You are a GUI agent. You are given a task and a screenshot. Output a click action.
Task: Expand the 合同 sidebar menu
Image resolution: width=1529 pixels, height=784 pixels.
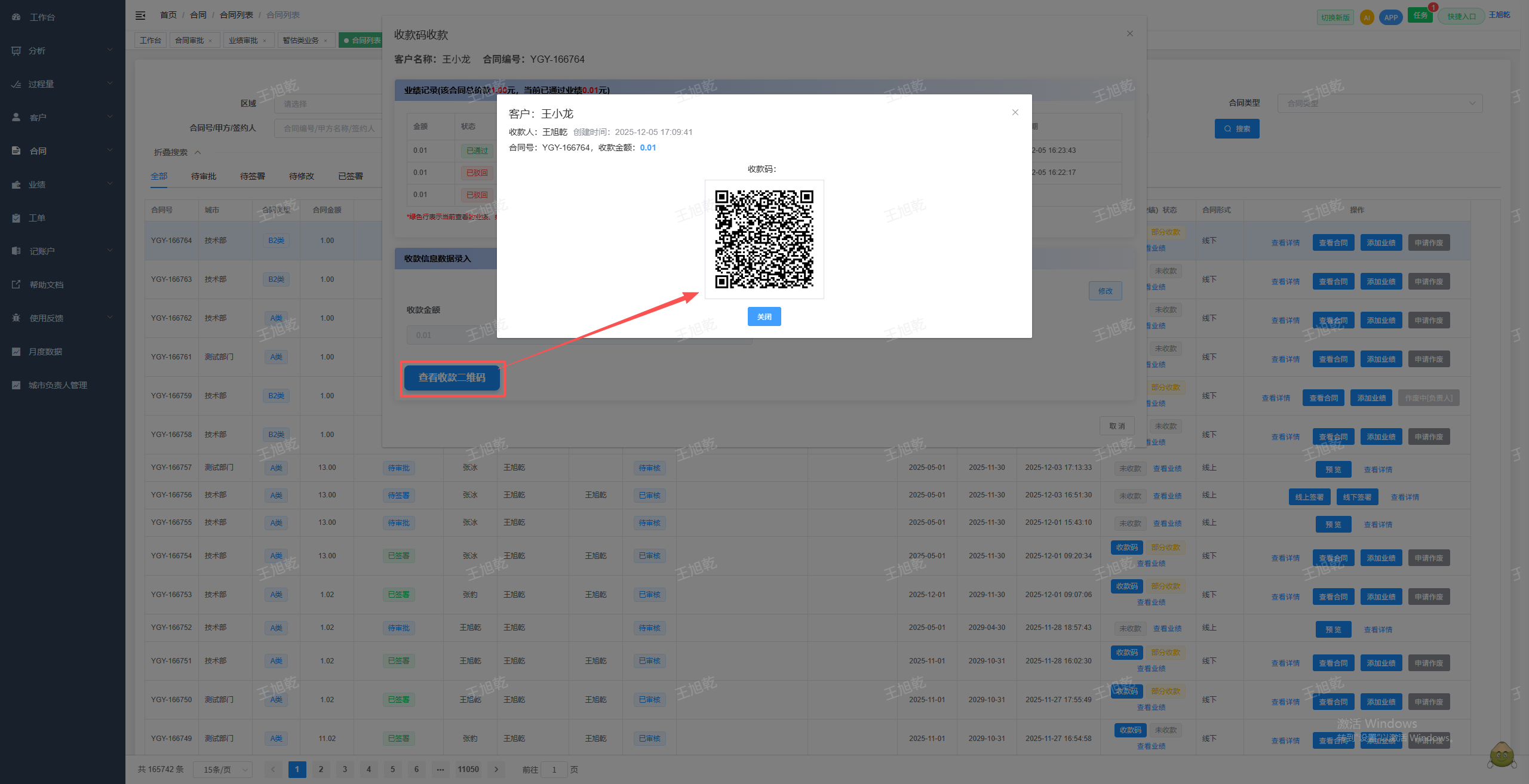(63, 151)
